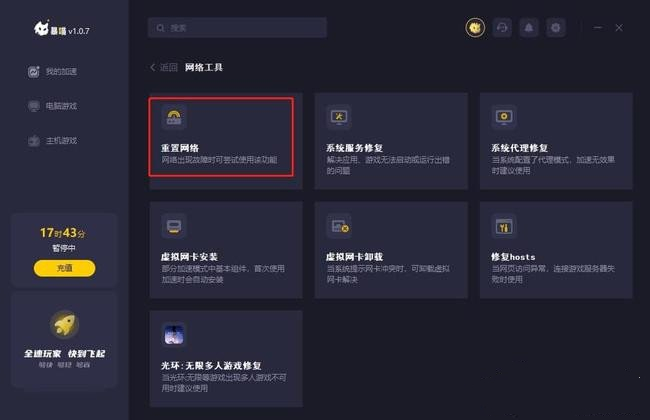The image size is (650, 420).
Task: Click the 修复hosts tool icon
Action: click(x=504, y=226)
